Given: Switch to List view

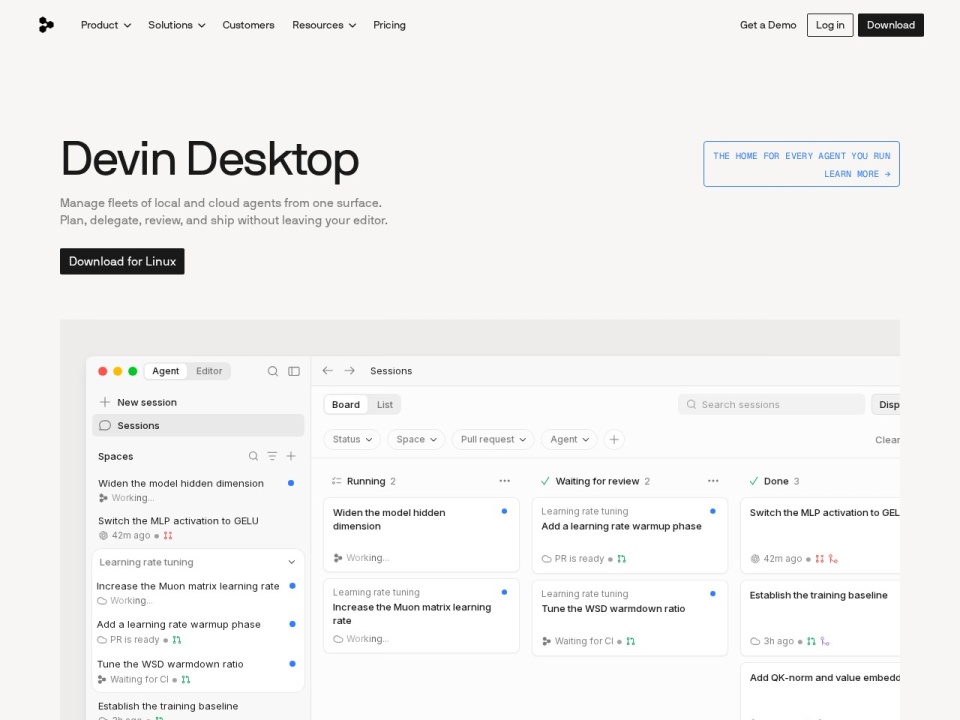Looking at the screenshot, I should pyautogui.click(x=385, y=405).
